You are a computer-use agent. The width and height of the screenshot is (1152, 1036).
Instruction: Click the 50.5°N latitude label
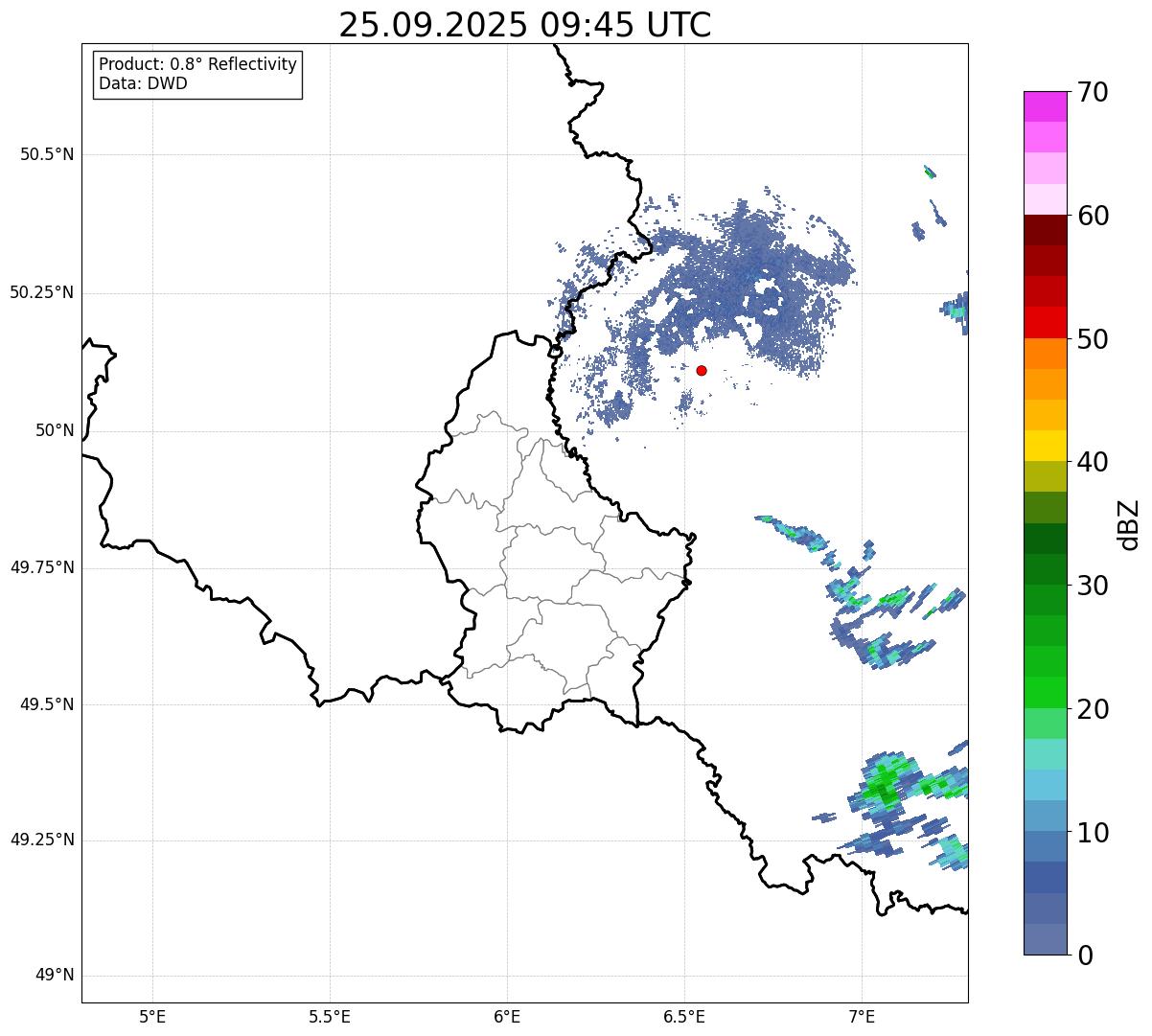coord(48,154)
